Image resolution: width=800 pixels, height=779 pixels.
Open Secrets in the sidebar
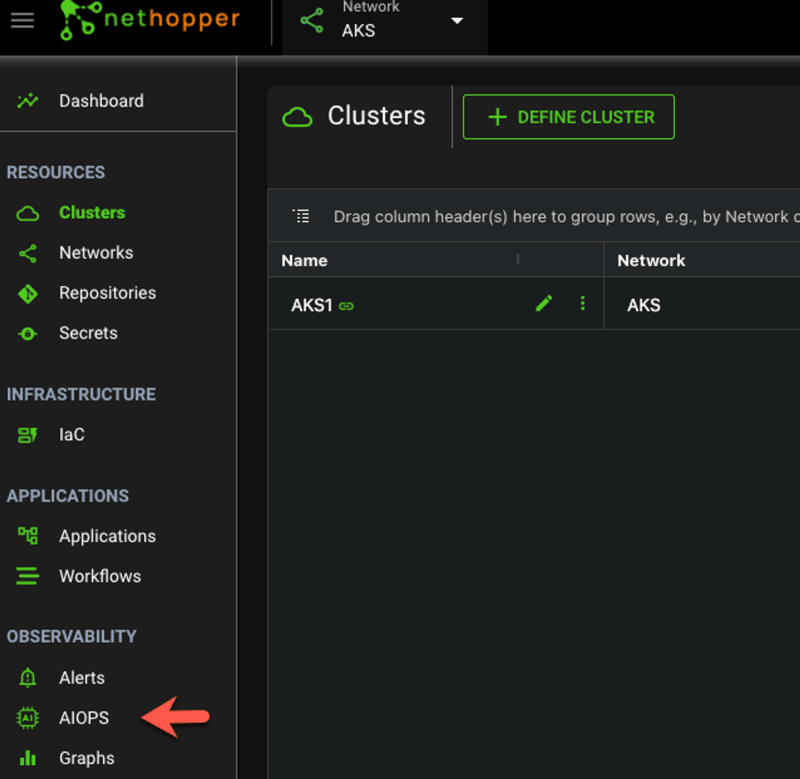[x=88, y=333]
